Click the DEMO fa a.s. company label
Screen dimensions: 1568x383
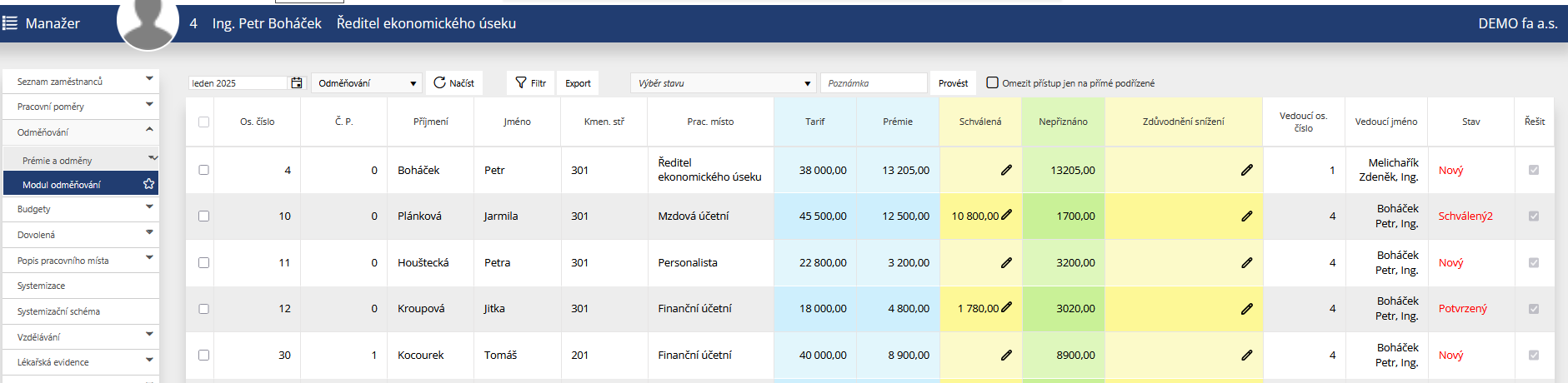pyautogui.click(x=1518, y=23)
